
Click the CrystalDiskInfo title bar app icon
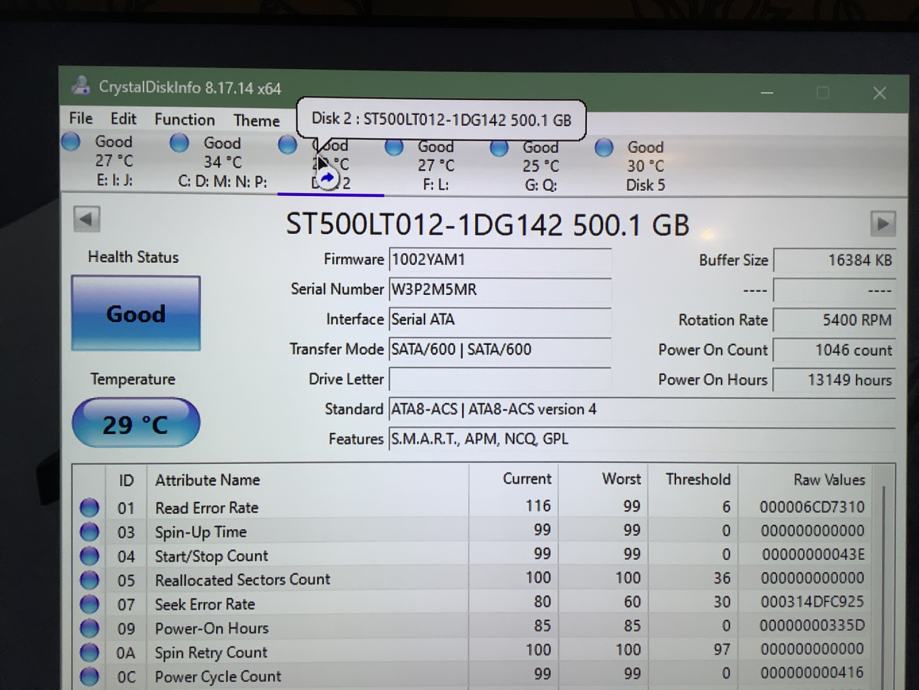[x=81, y=86]
